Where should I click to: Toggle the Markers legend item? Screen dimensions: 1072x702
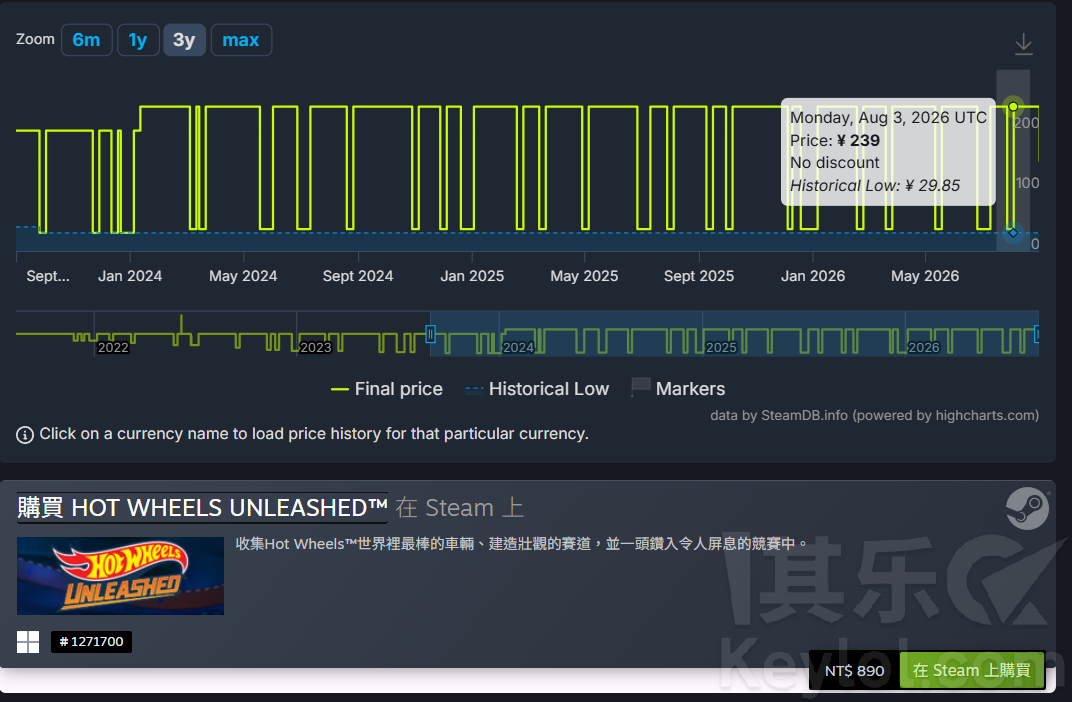tap(678, 388)
